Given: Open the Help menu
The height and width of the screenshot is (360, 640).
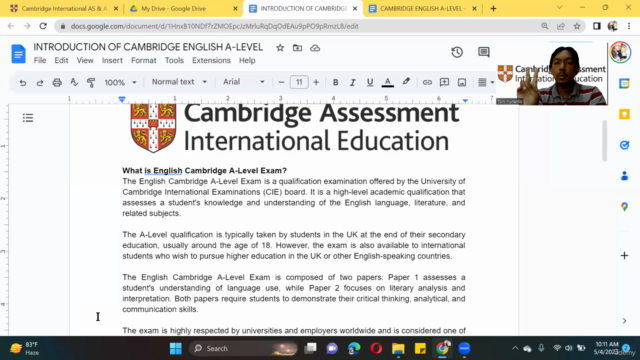Looking at the screenshot, I should coord(247,60).
